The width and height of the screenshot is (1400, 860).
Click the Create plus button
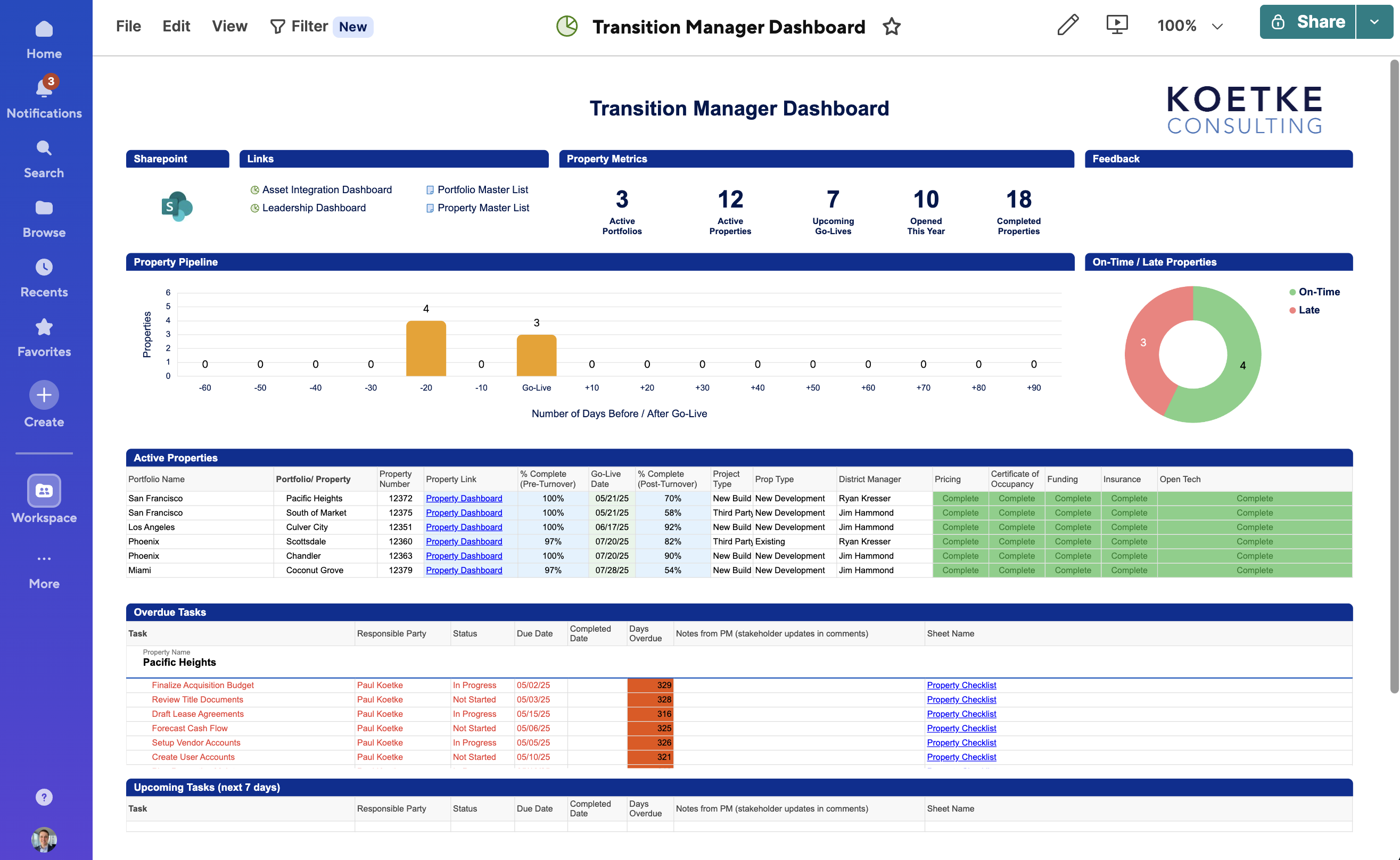point(44,395)
